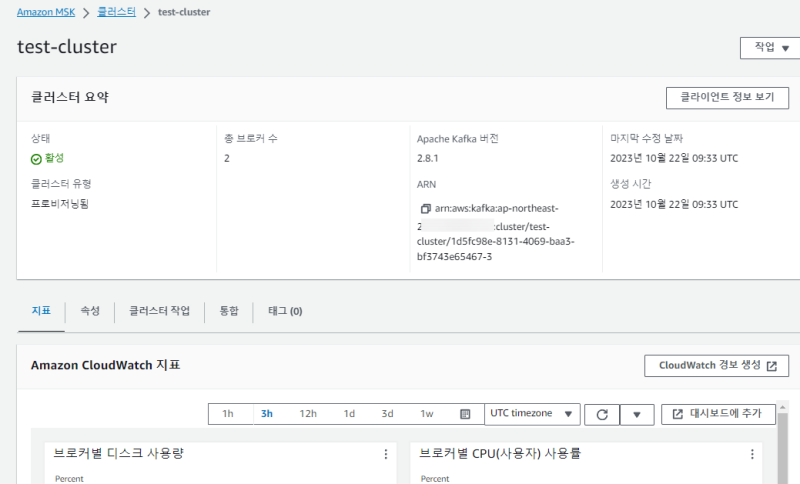Click the copy ARN icon
Screen dimensions: 800x484
click(x=425, y=209)
